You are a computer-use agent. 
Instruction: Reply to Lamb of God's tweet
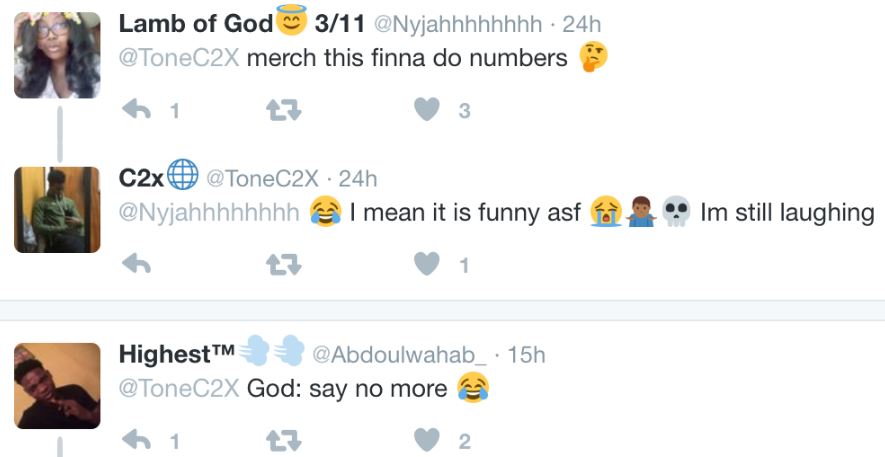tap(137, 109)
